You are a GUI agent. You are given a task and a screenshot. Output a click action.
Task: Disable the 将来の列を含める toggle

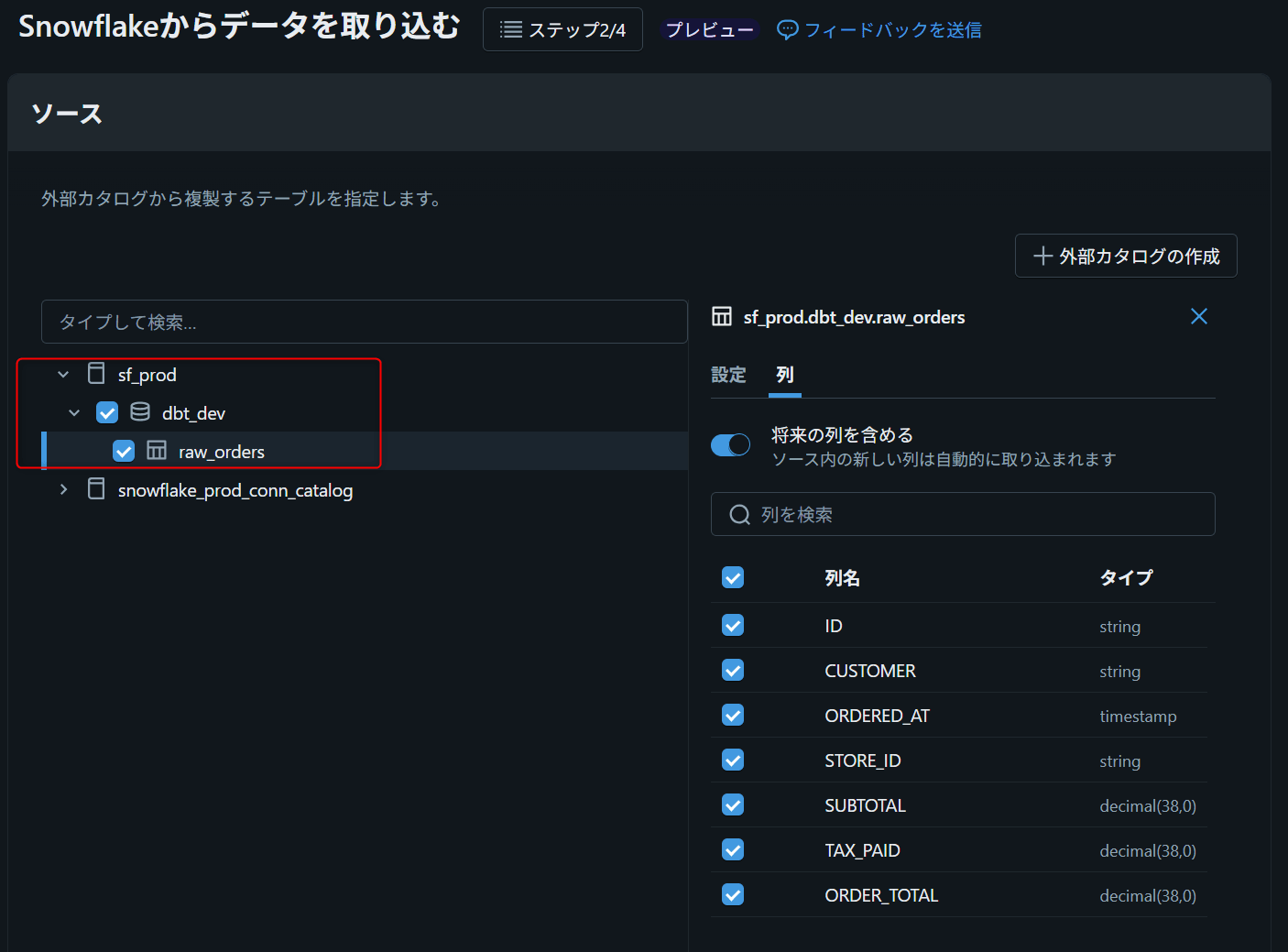(731, 445)
